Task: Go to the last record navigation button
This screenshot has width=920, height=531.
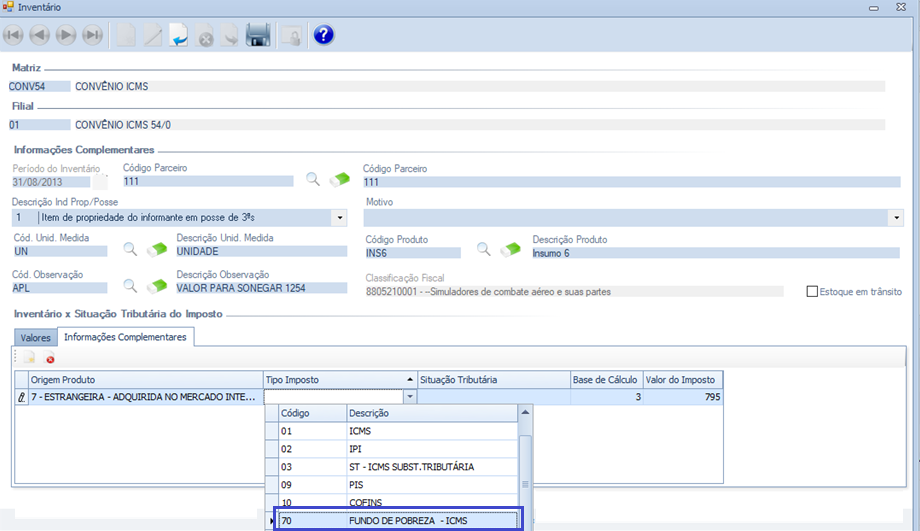Action: [92, 36]
